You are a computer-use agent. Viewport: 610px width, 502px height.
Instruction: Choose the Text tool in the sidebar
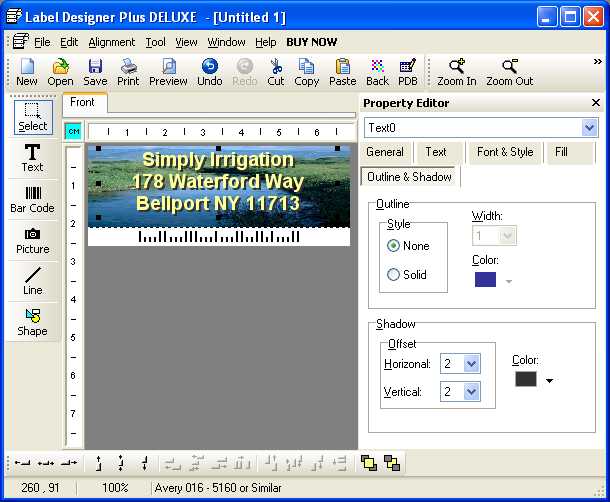coord(32,158)
